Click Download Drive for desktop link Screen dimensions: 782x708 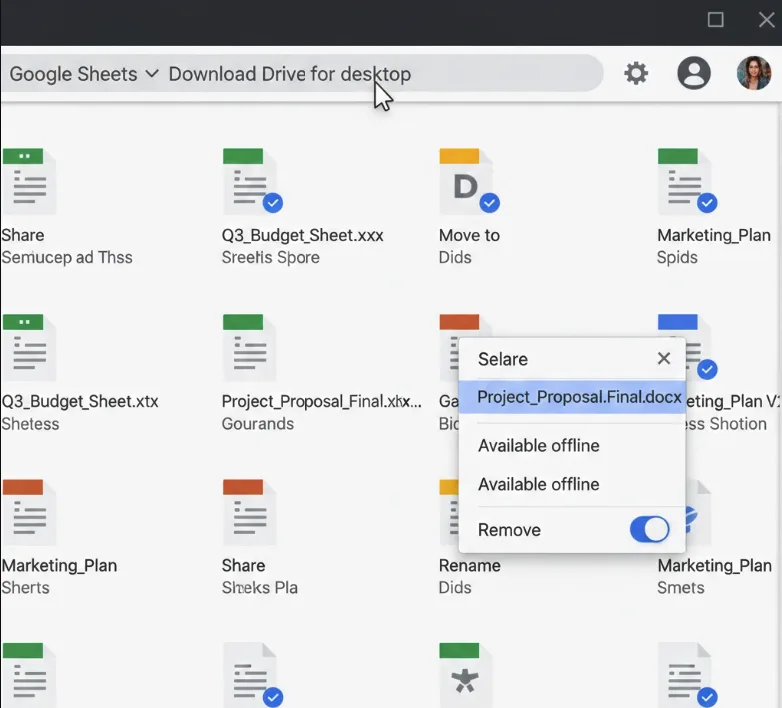tap(289, 74)
